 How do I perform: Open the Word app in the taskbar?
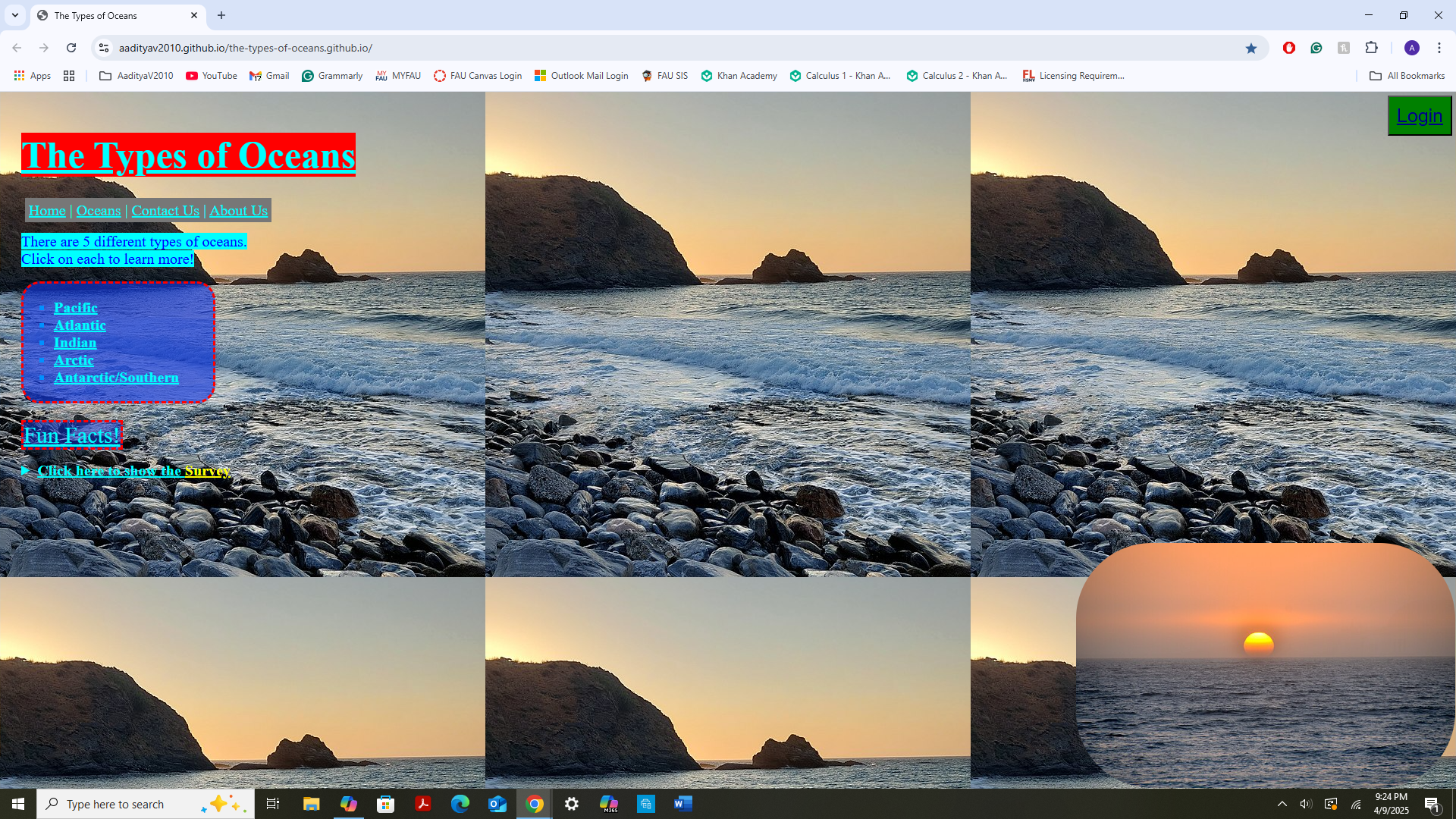tap(682, 804)
